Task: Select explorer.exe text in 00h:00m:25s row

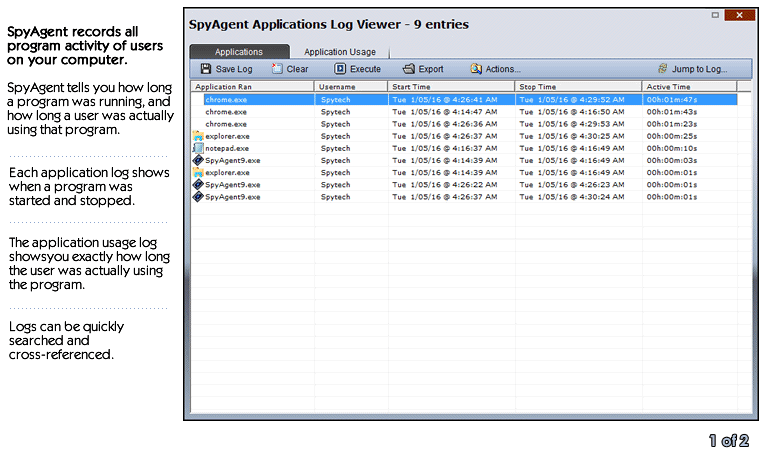Action: click(x=228, y=136)
